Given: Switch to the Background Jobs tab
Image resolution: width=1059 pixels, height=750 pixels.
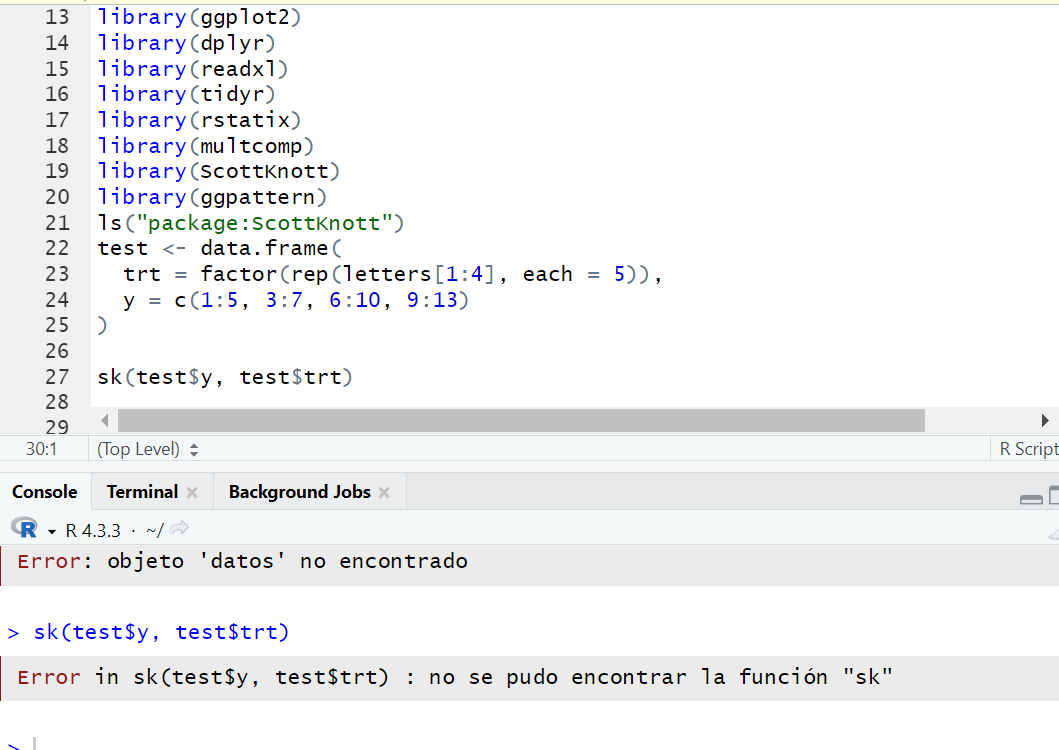Looking at the screenshot, I should (299, 492).
